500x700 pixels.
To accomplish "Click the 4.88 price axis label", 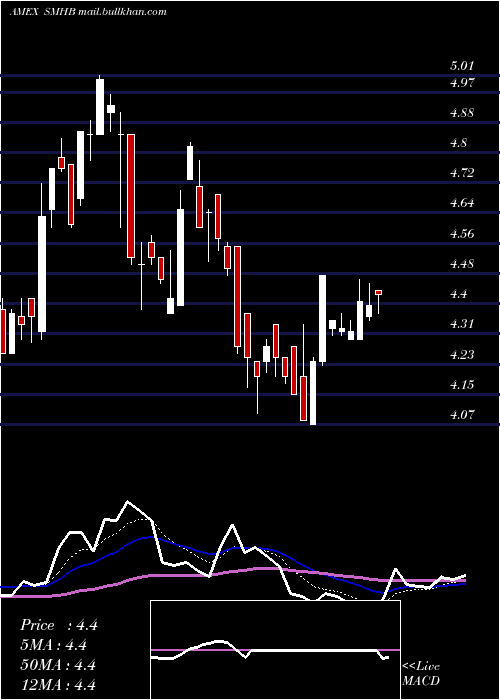I will (461, 112).
